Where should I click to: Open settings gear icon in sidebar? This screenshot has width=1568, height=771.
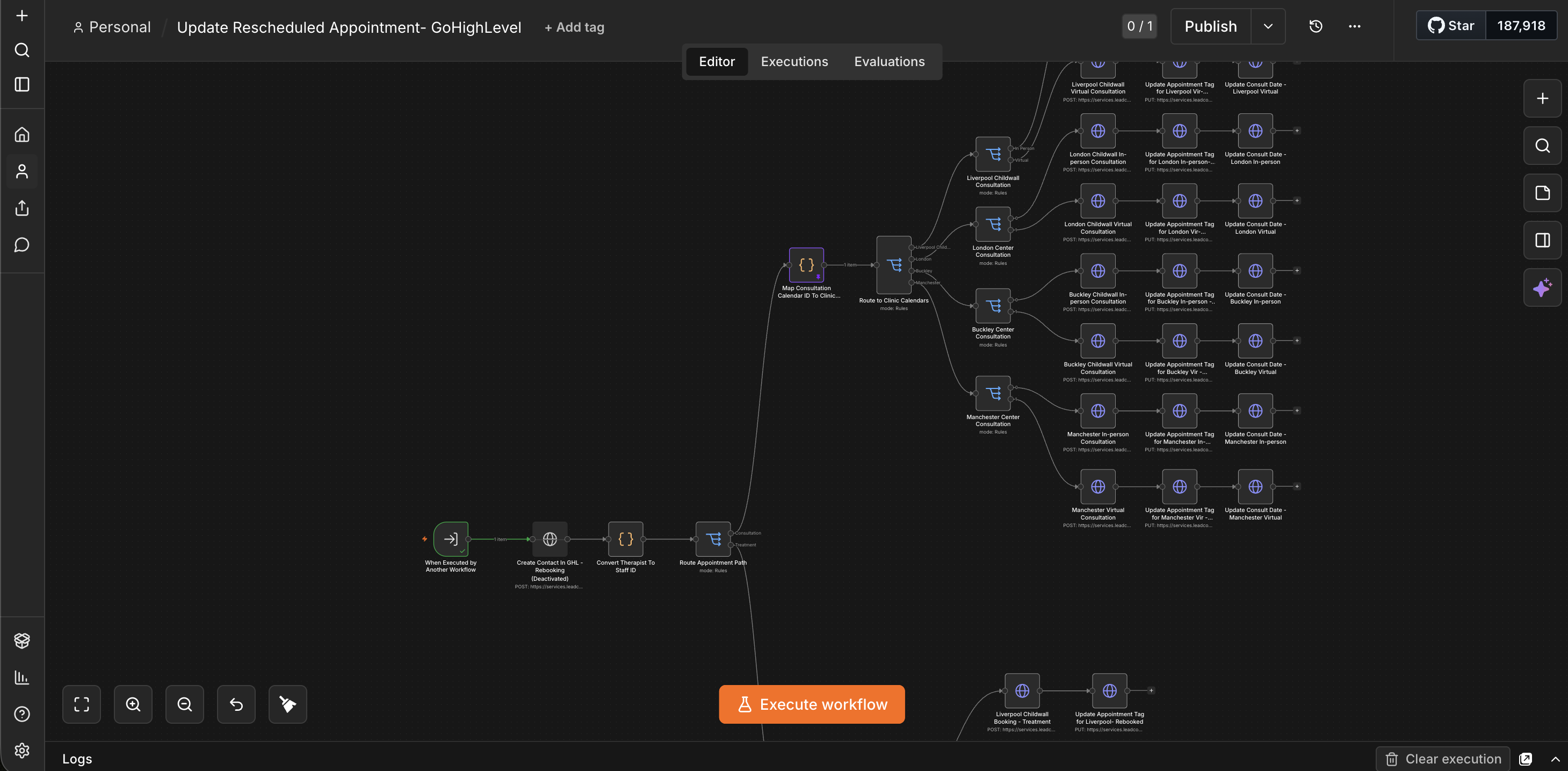click(22, 750)
